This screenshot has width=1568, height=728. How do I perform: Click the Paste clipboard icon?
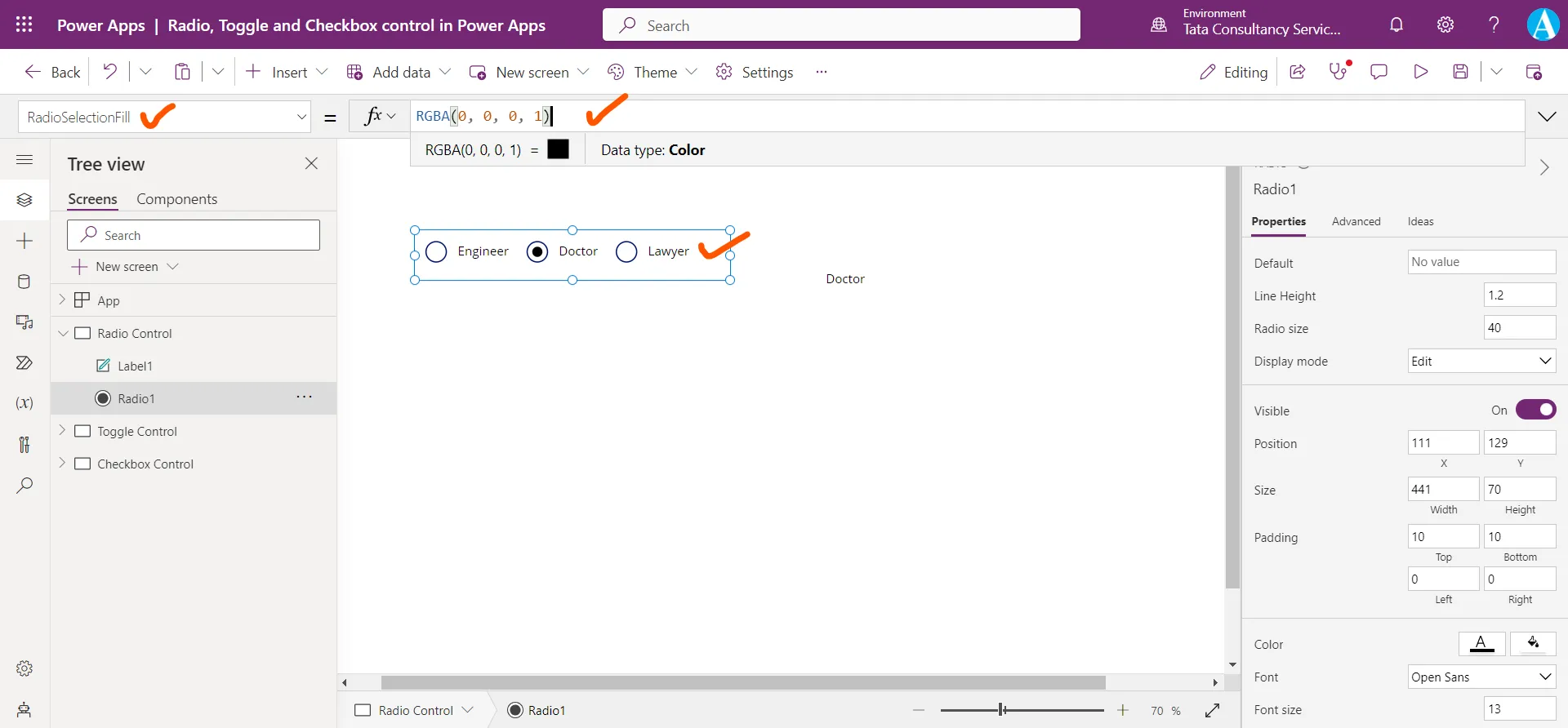[182, 72]
